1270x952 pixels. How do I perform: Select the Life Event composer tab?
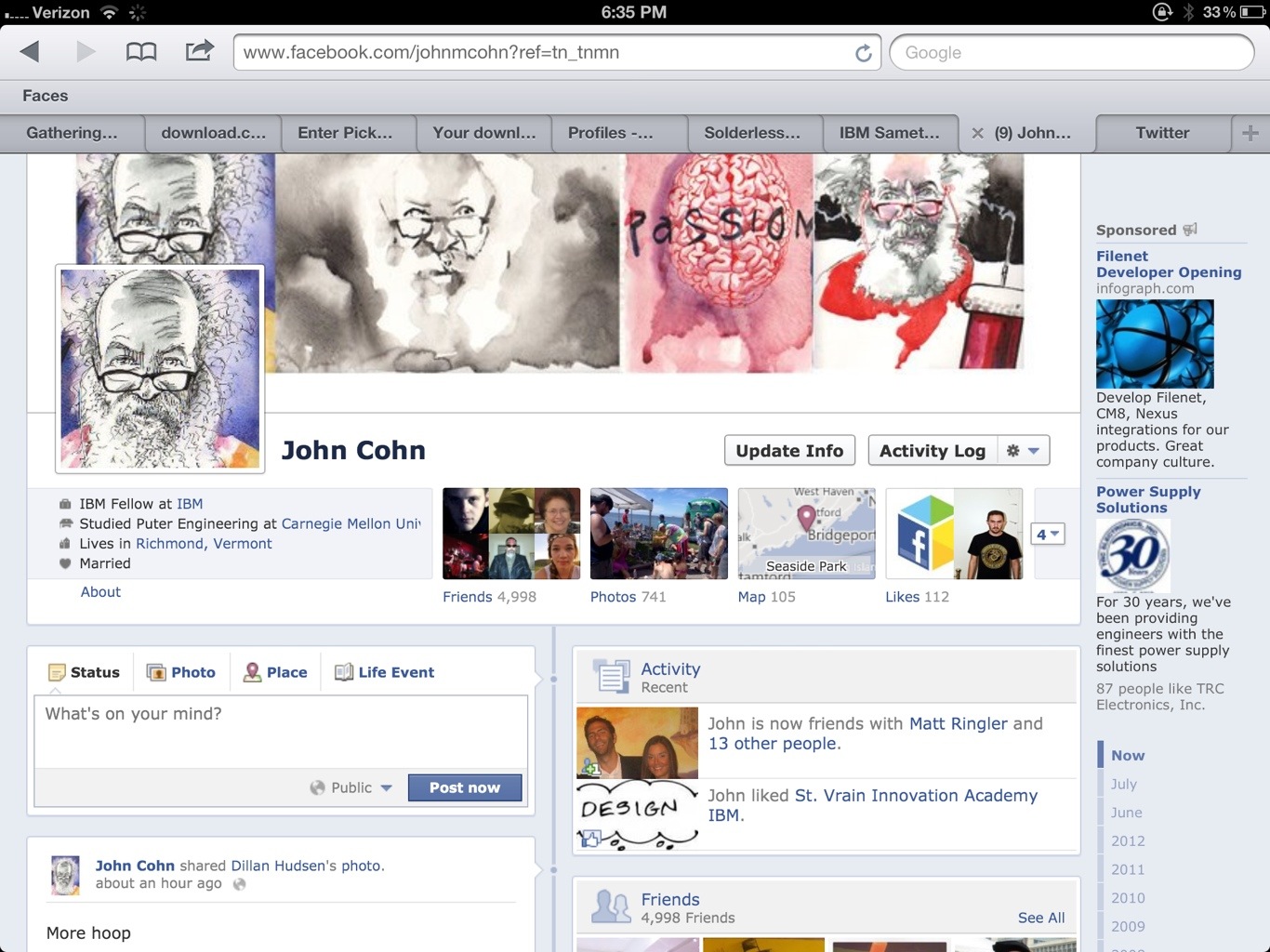385,672
